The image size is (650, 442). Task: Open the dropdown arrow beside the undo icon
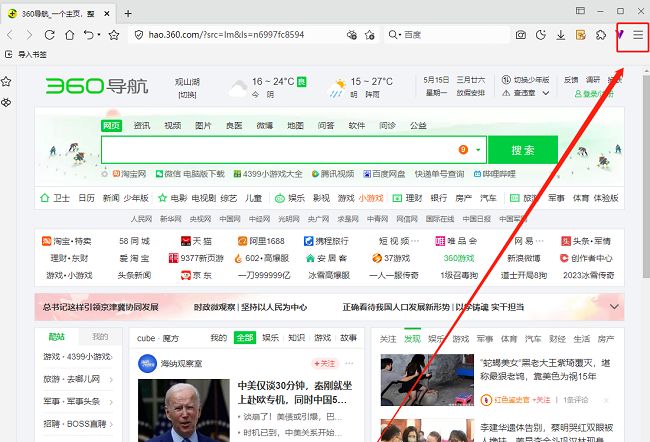tap(99, 35)
